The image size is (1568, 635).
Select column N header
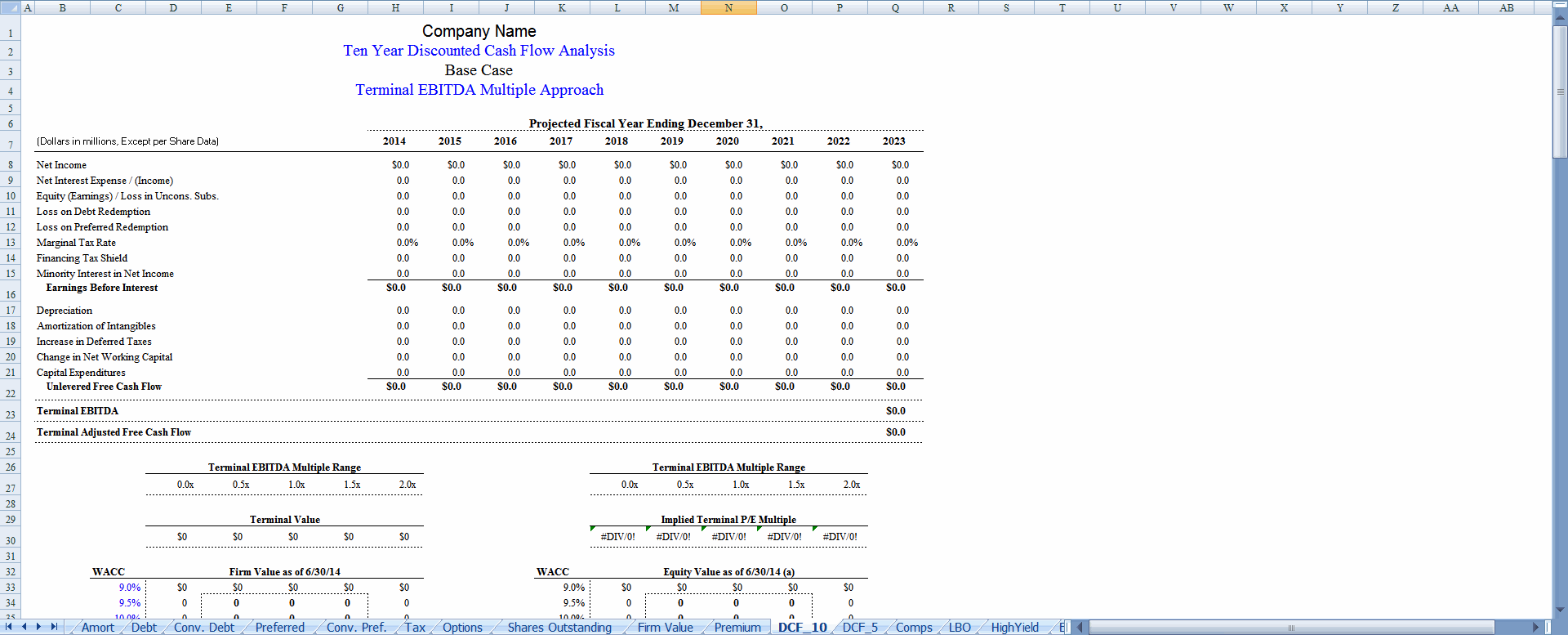click(x=728, y=7)
